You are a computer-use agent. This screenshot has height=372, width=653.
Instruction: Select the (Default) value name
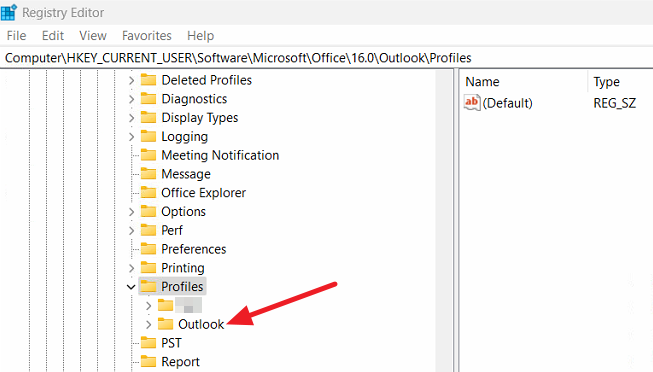point(507,103)
